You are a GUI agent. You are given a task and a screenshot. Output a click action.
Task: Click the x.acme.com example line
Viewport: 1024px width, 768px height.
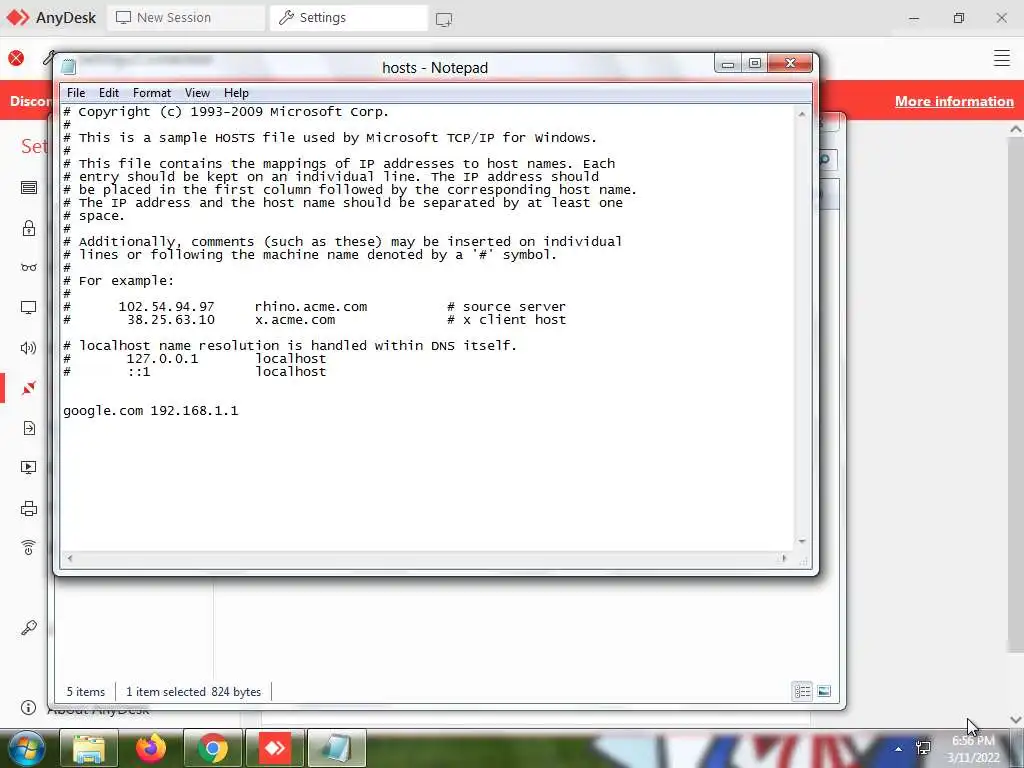(x=315, y=320)
